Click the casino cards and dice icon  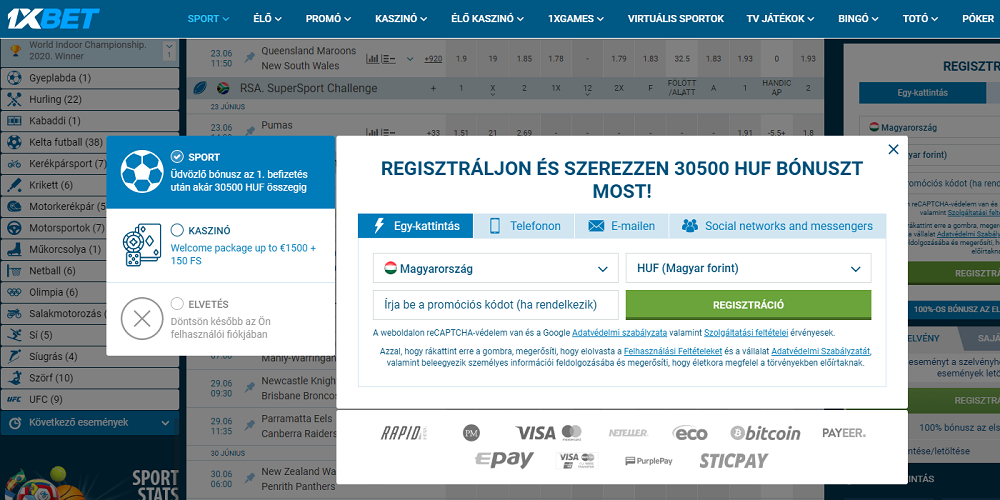coord(142,246)
